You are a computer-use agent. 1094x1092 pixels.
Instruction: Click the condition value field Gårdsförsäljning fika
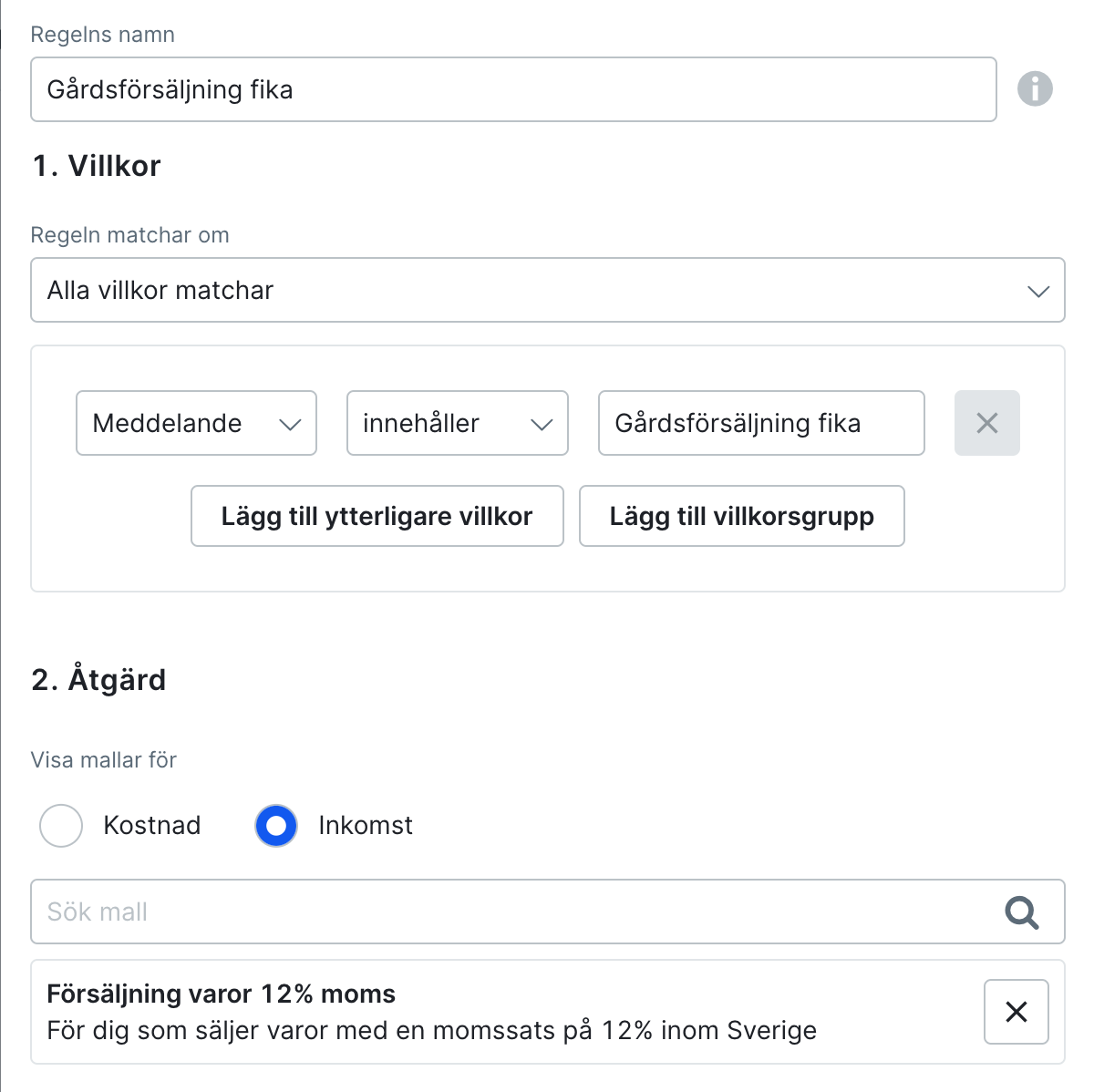[760, 423]
